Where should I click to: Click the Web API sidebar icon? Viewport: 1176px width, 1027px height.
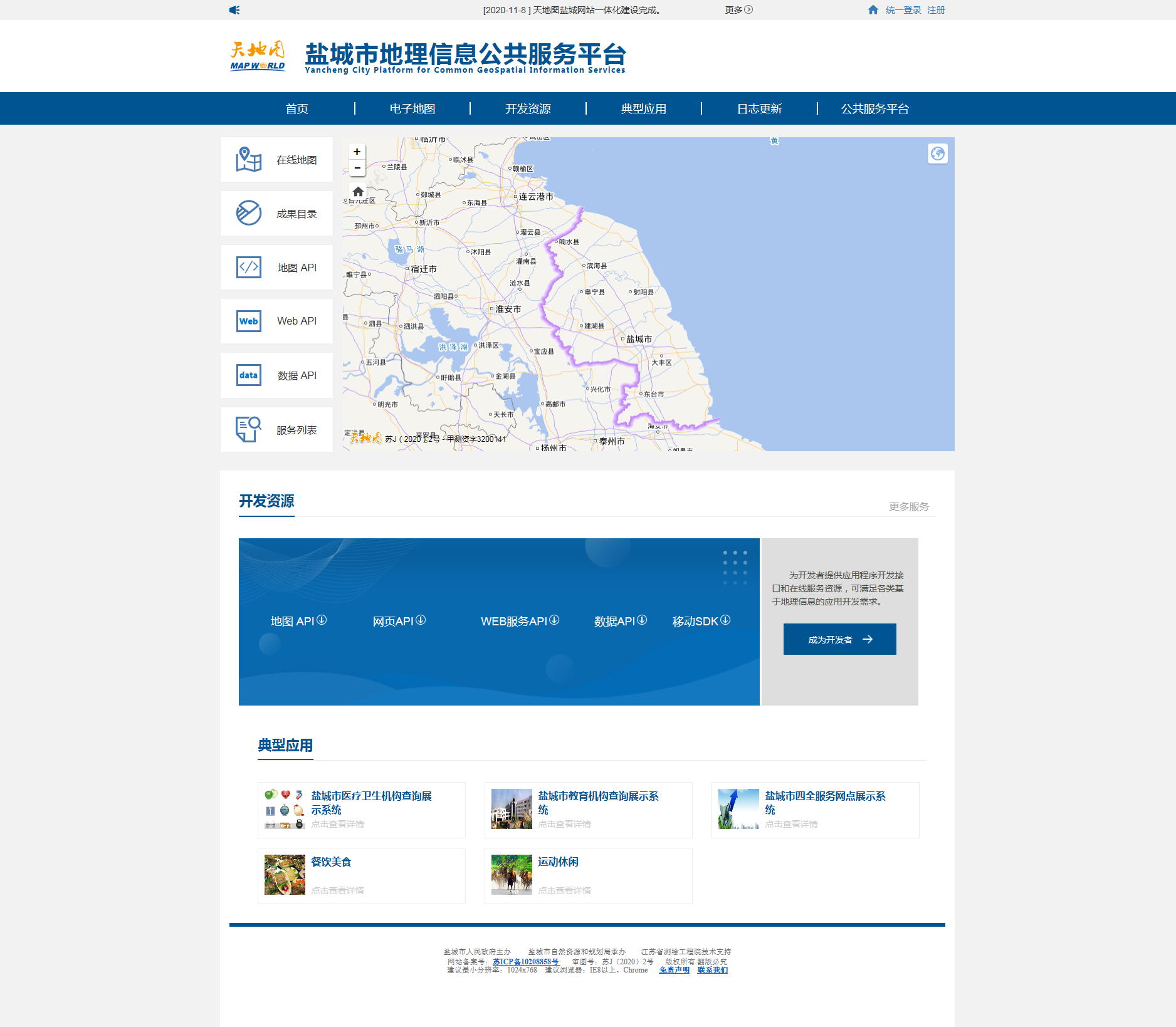tap(249, 321)
